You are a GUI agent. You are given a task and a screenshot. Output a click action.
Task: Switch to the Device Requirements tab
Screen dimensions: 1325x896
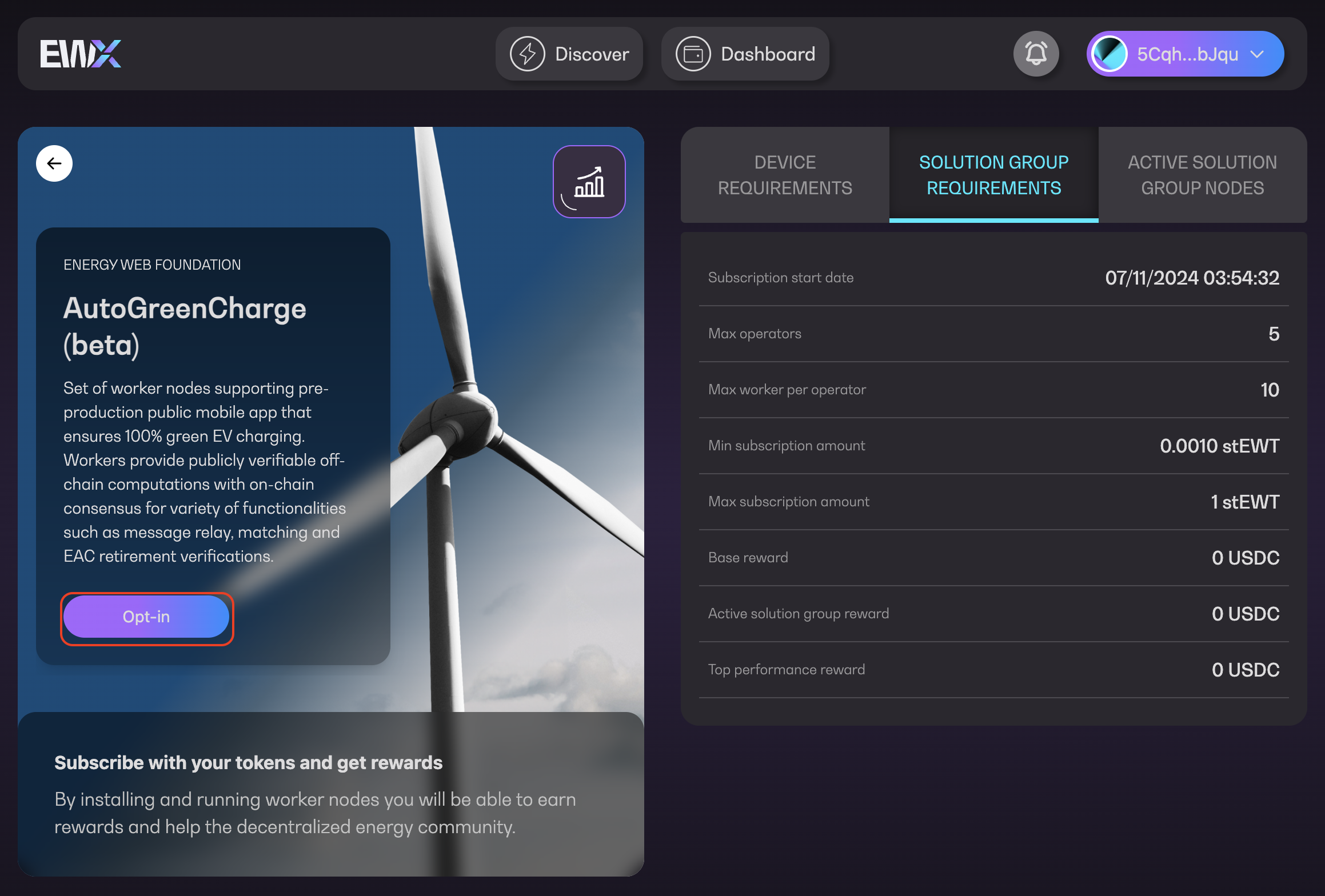coord(785,175)
